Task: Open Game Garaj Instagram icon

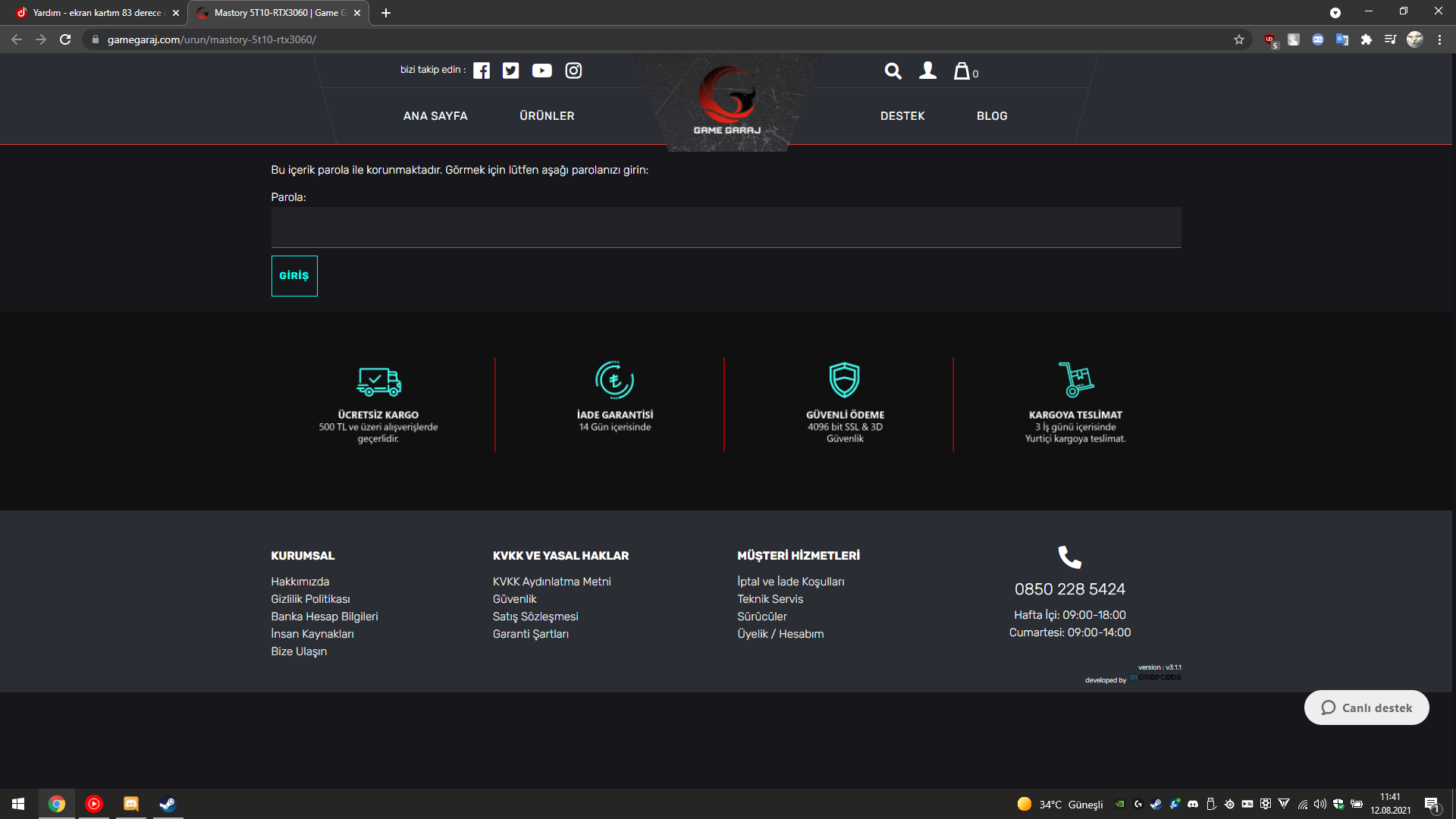Action: [x=573, y=71]
